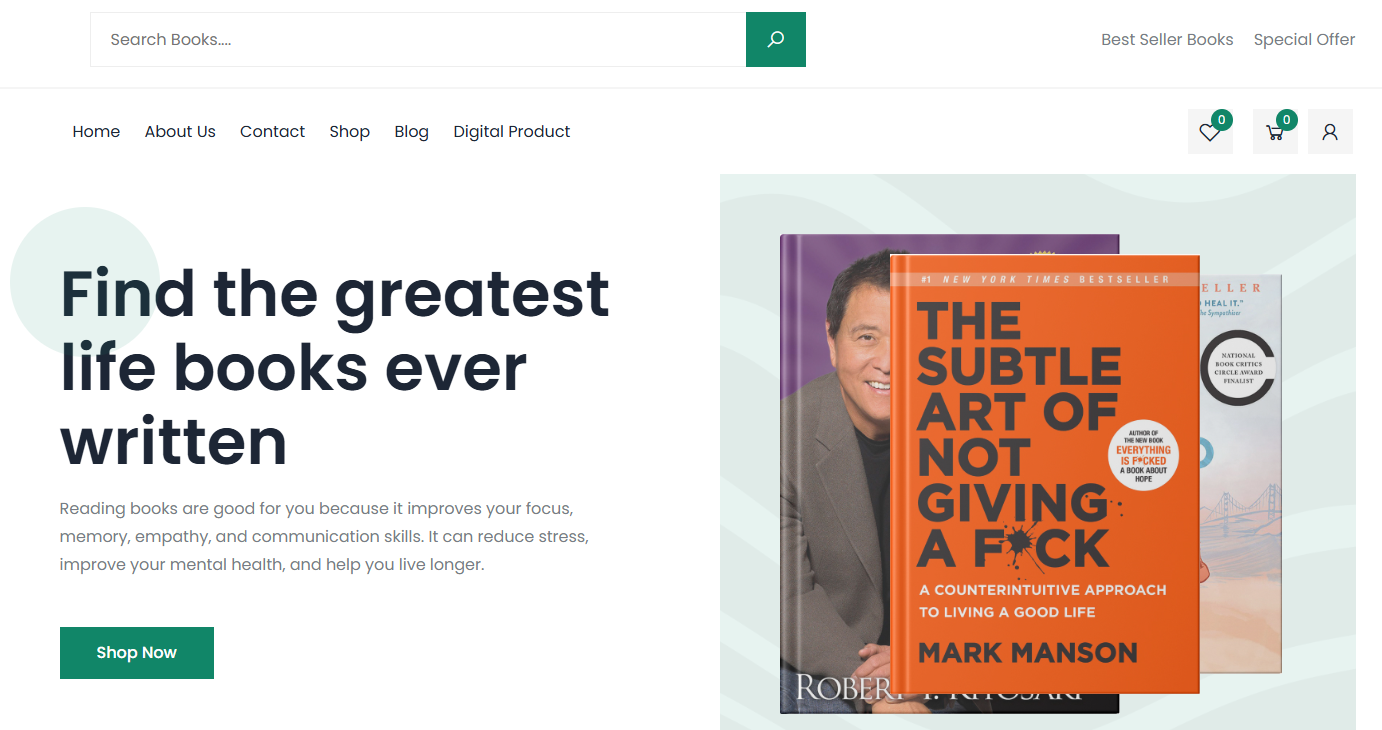Open the About Us page

[x=180, y=132]
